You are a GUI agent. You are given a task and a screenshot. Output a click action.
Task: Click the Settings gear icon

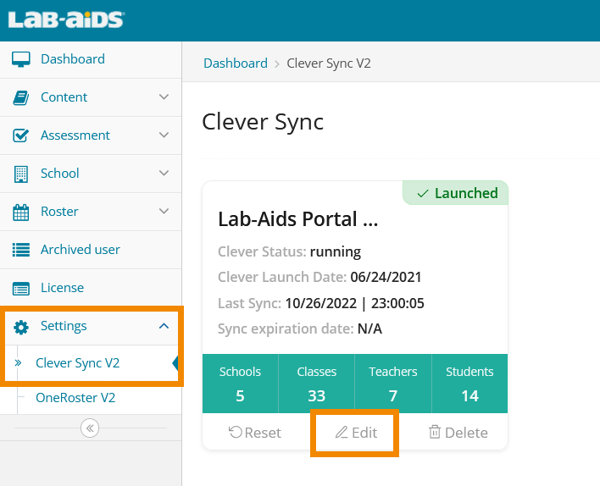[20, 326]
